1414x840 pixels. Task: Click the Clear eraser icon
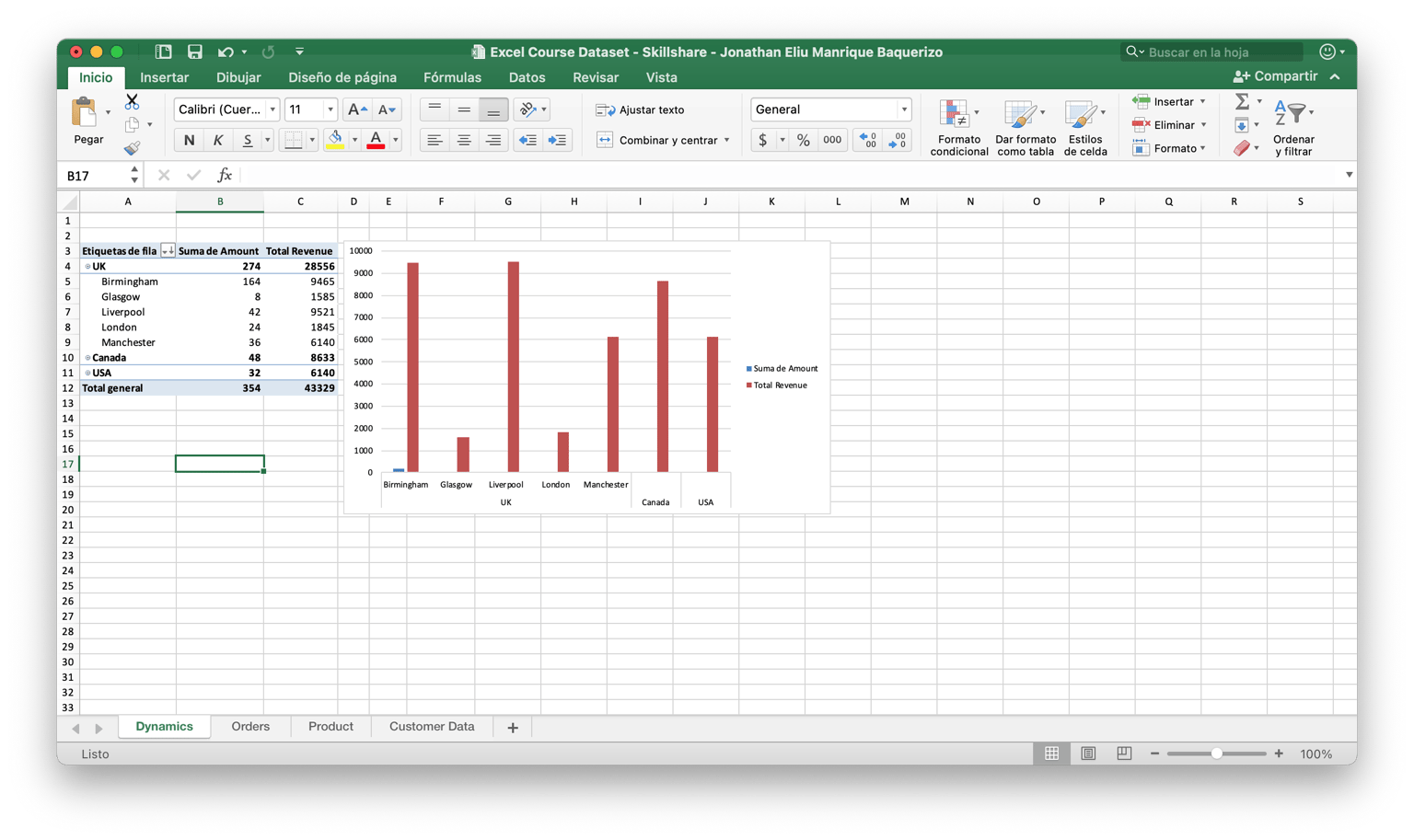[x=1242, y=147]
